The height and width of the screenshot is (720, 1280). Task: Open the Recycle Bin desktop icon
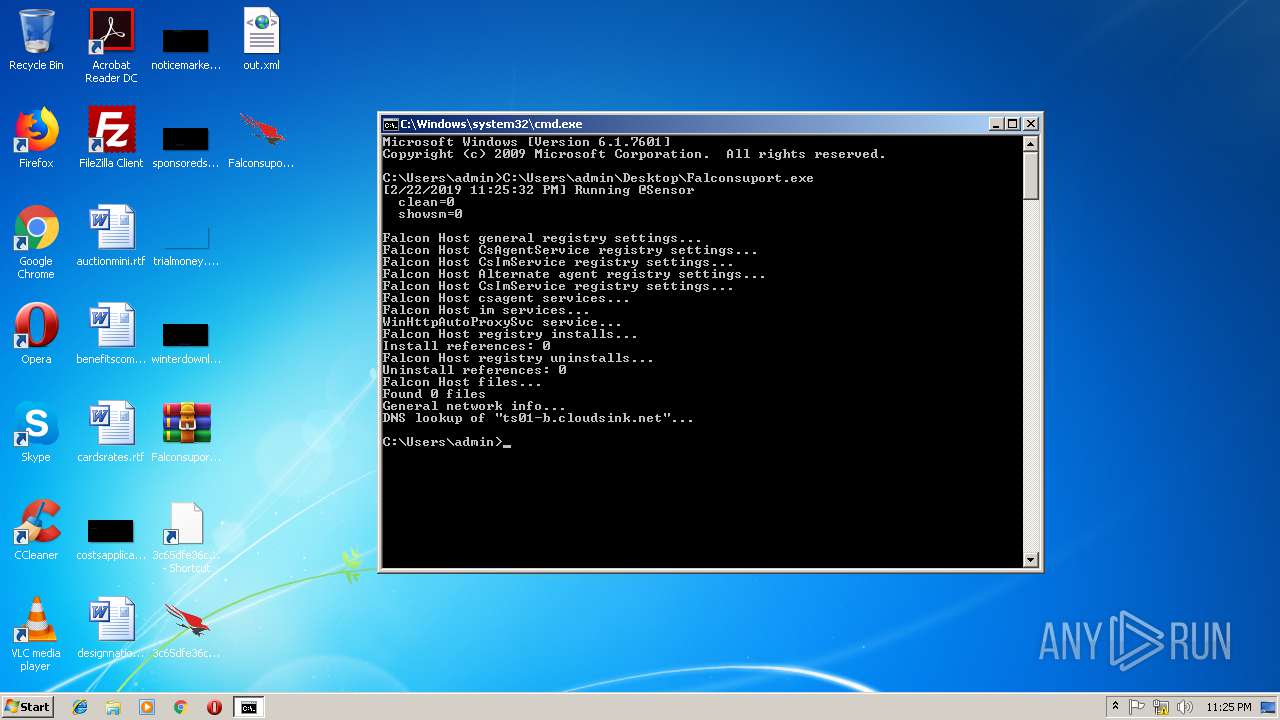tap(36, 40)
